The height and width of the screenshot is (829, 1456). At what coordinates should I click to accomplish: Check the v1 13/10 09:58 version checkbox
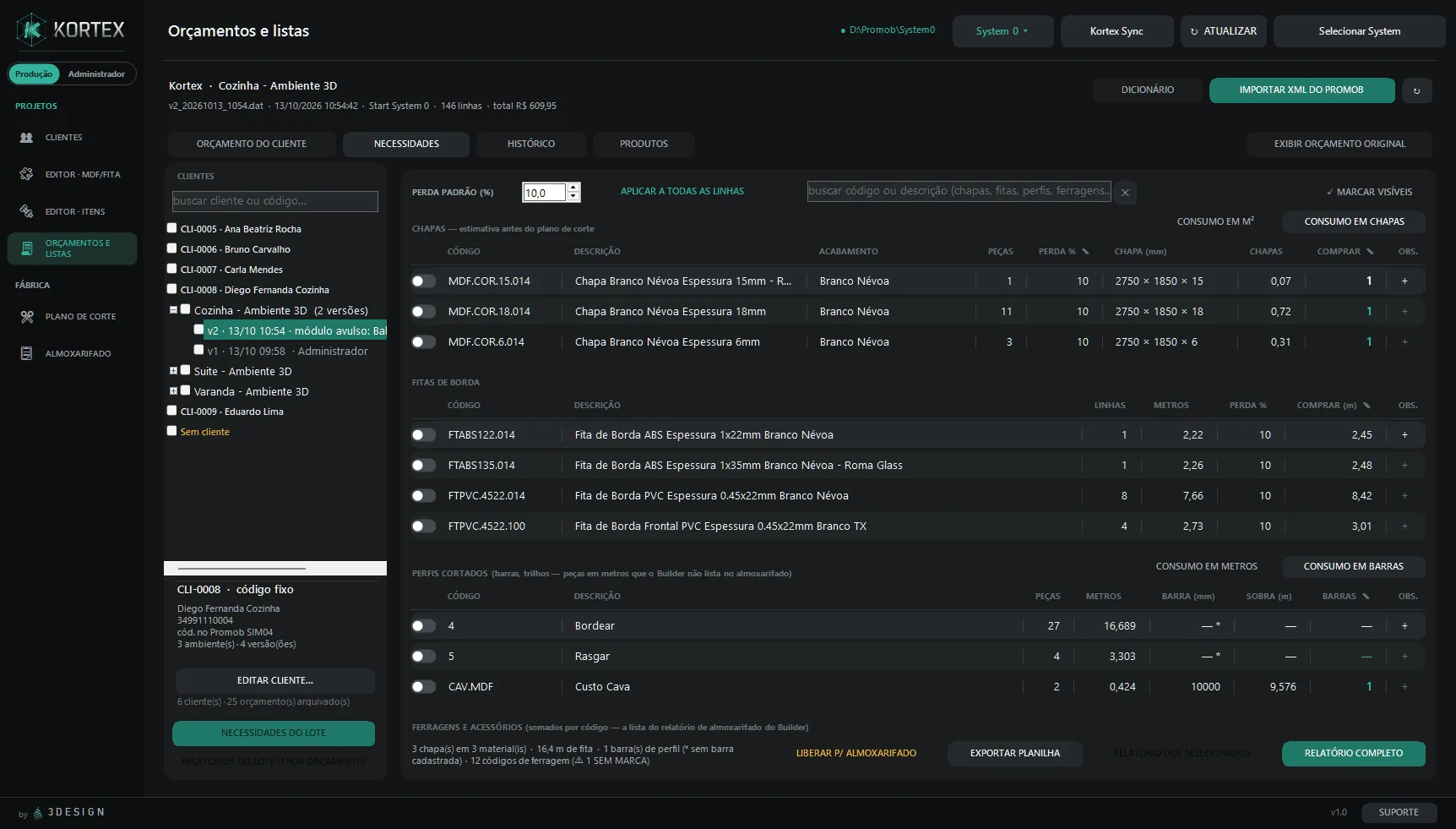click(x=198, y=350)
